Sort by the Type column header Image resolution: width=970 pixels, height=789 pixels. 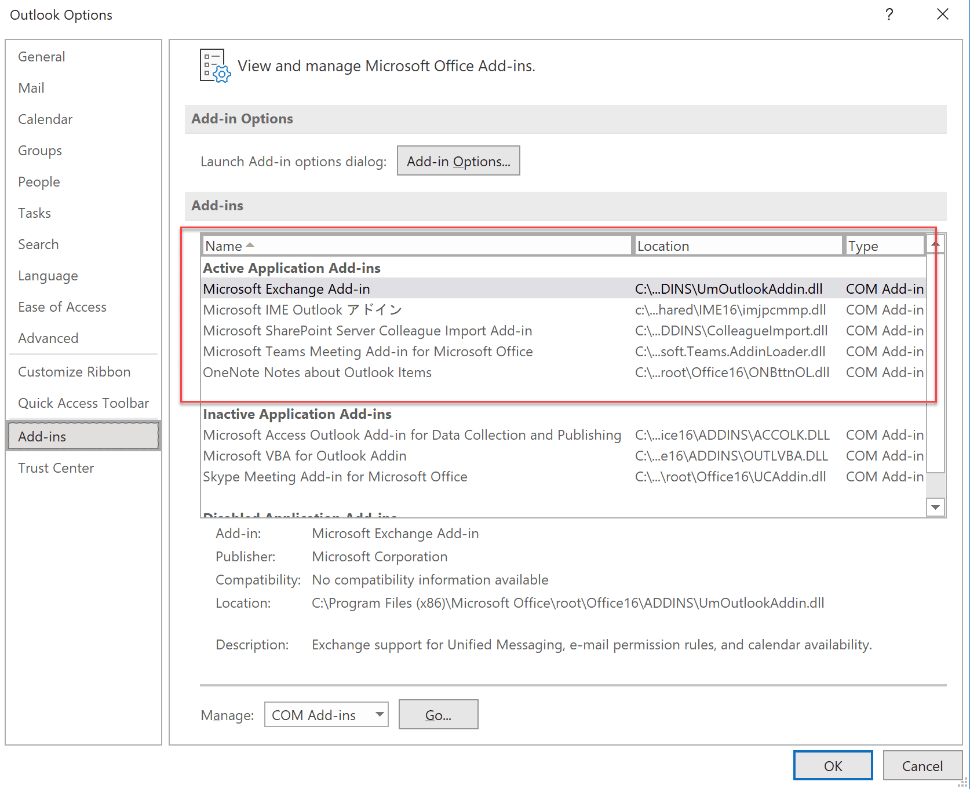coord(885,246)
